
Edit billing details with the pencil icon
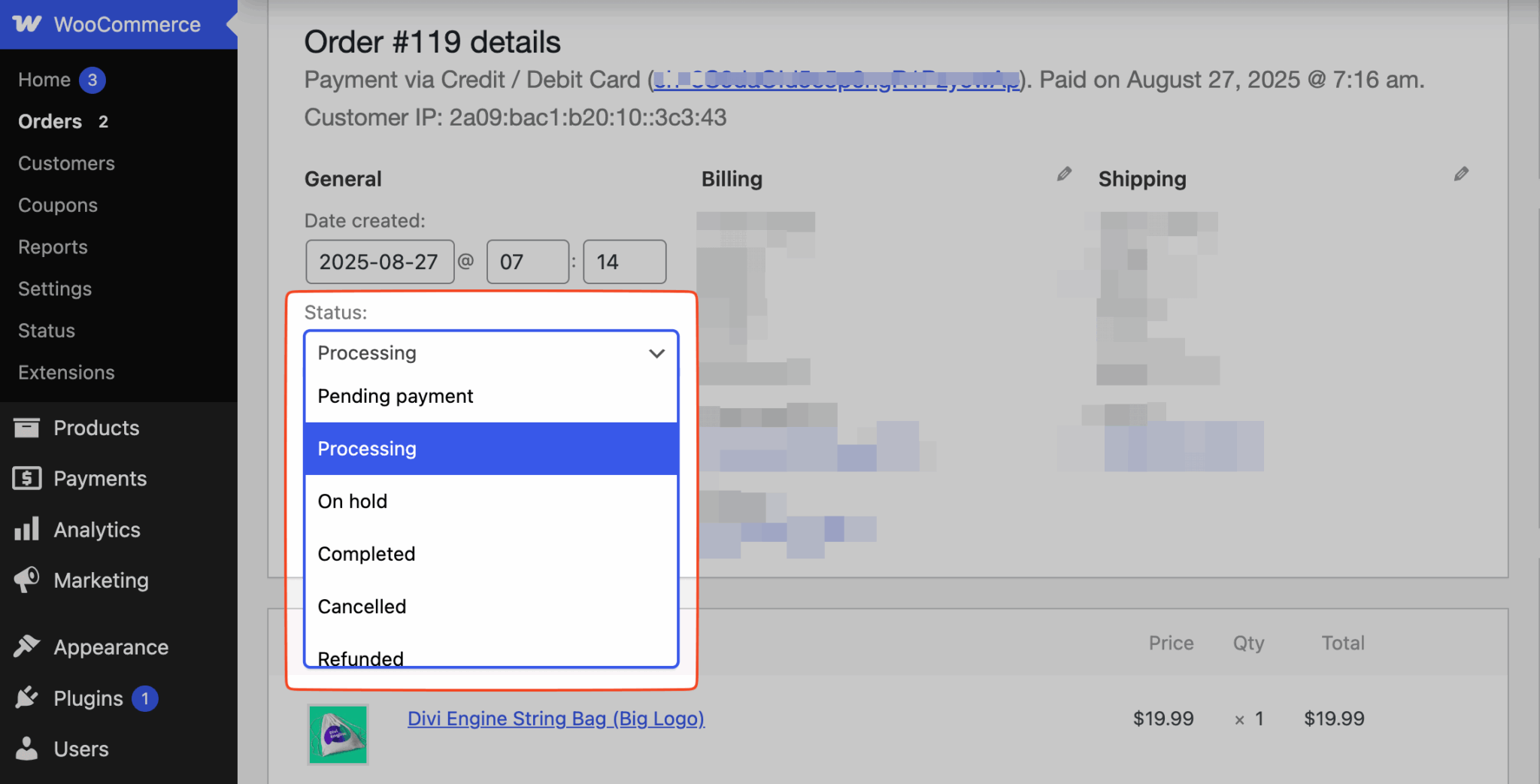1064,174
